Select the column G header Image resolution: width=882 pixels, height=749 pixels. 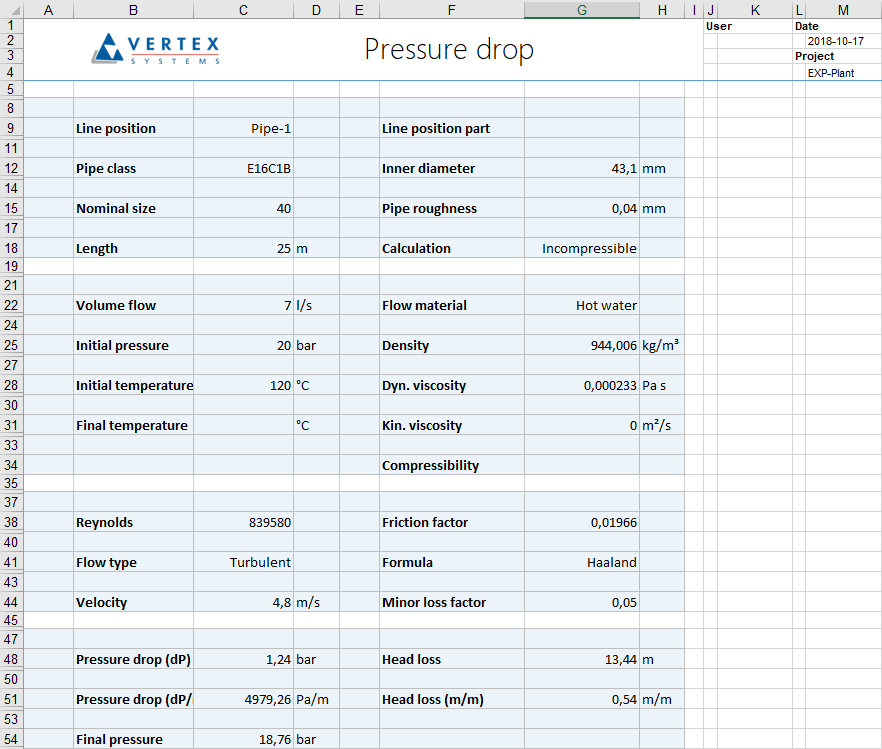[x=582, y=9]
